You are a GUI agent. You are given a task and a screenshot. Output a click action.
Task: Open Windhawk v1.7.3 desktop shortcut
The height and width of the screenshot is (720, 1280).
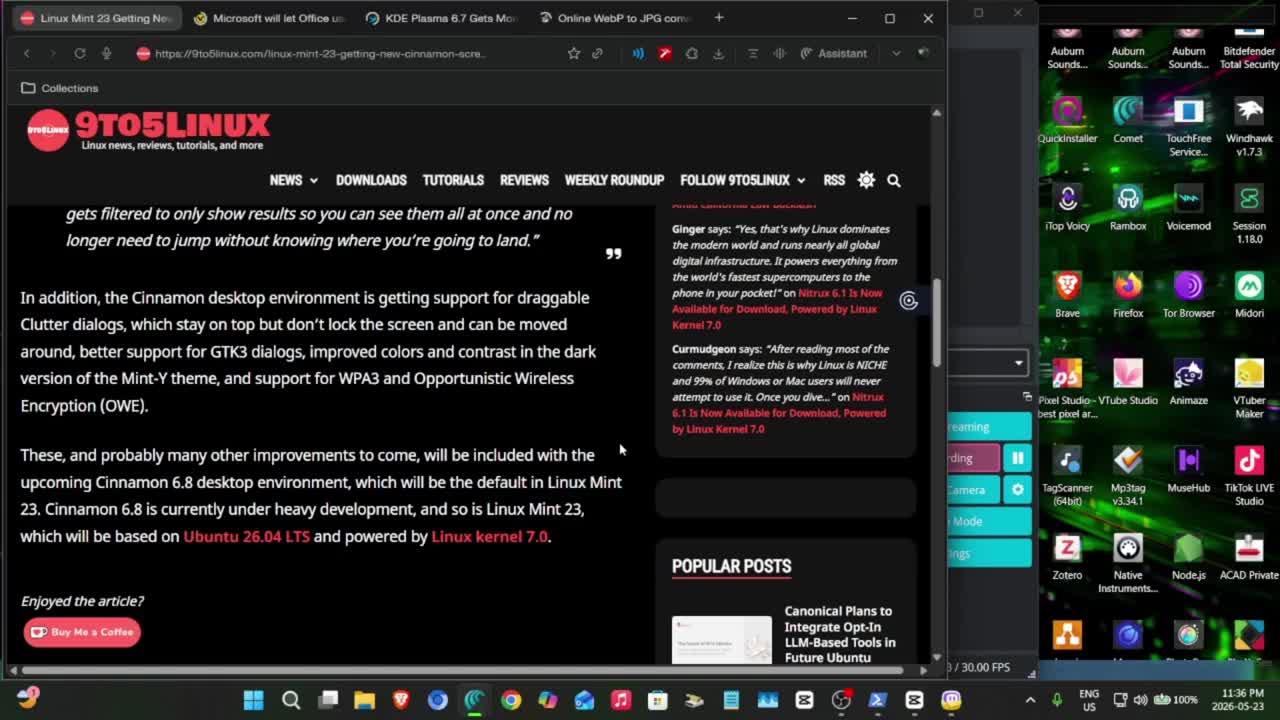click(x=1249, y=127)
